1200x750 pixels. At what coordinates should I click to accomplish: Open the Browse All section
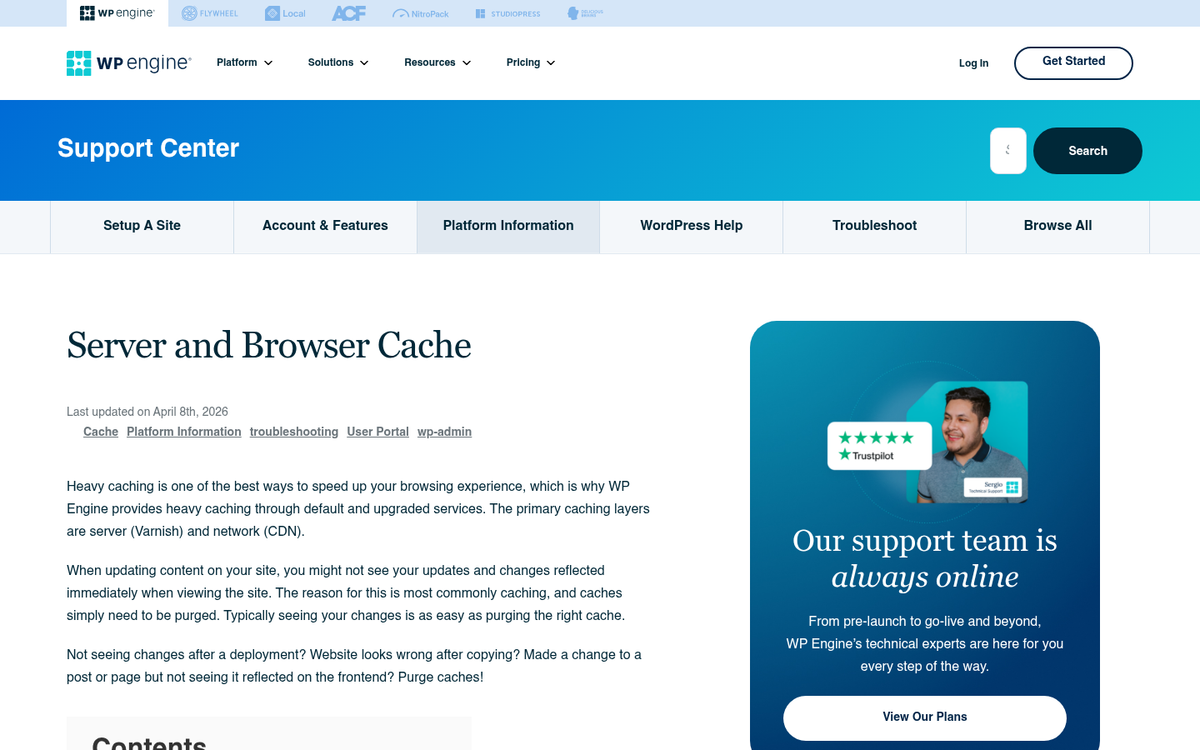coord(1057,226)
